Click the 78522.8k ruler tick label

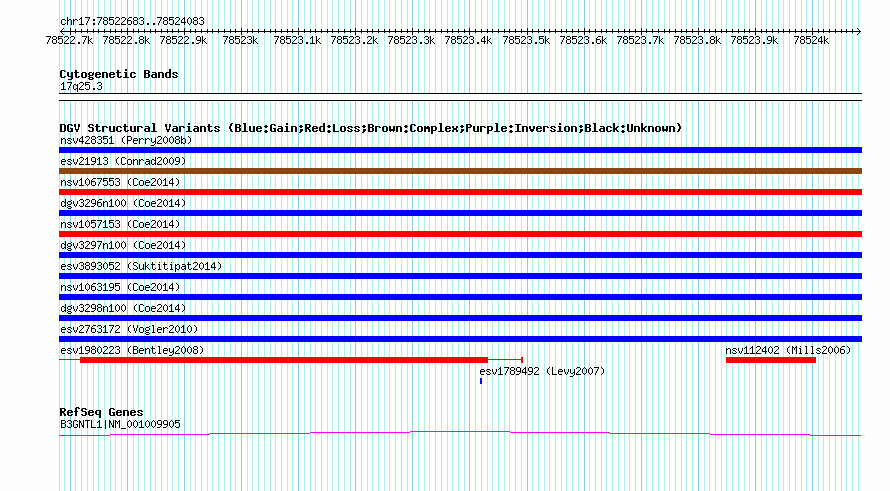tap(126, 41)
